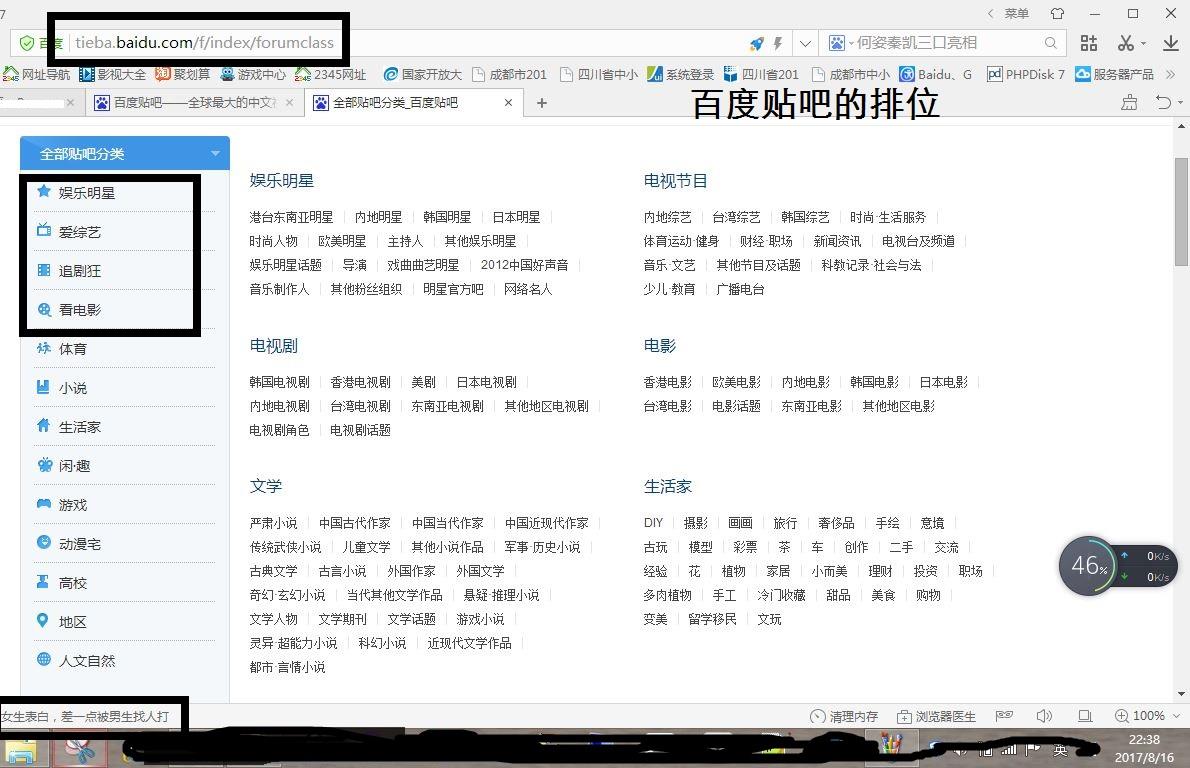This screenshot has width=1190, height=768.
Task: Open the 体育 sidebar category
Action: coord(73,348)
